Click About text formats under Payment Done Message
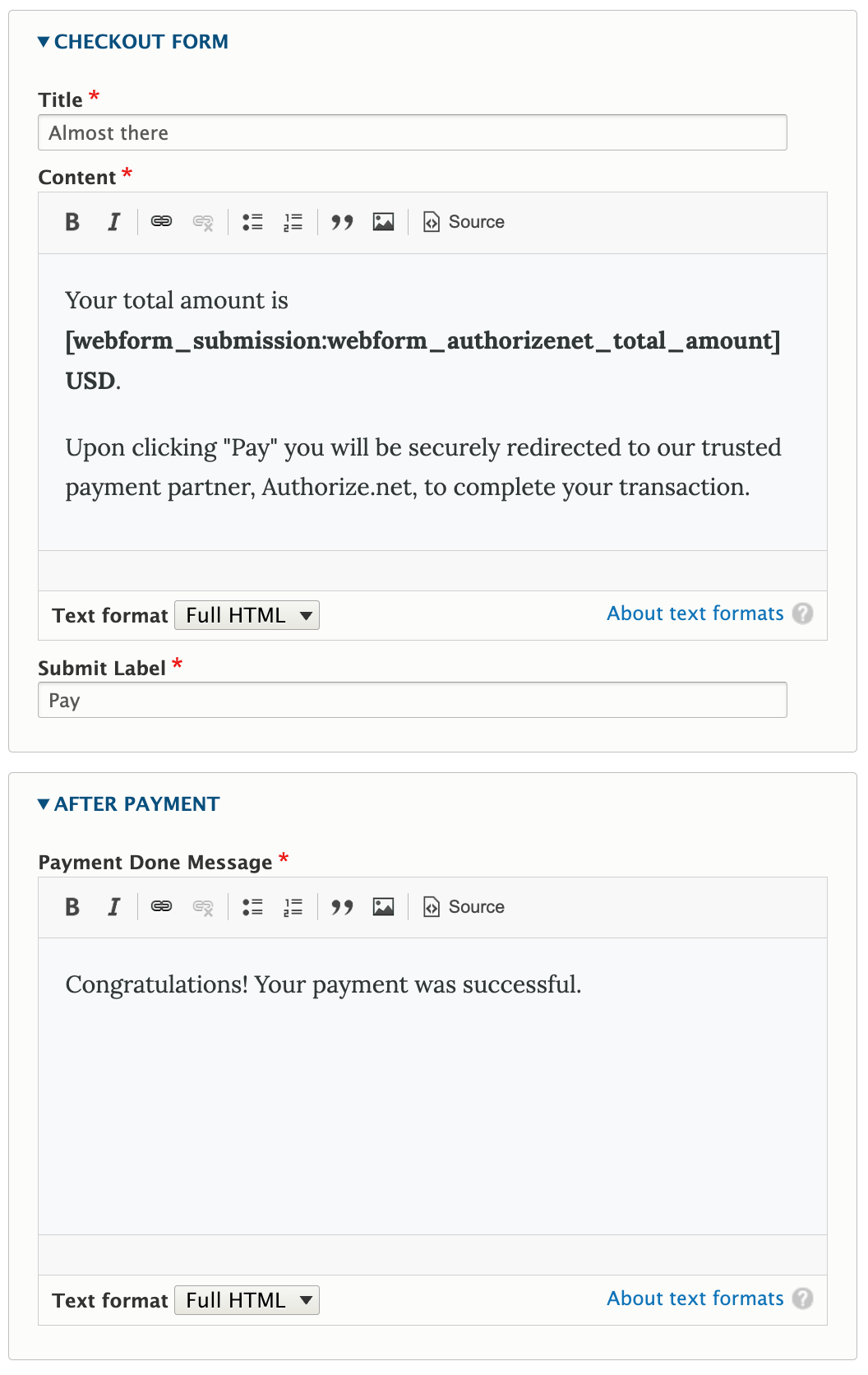 [695, 1299]
